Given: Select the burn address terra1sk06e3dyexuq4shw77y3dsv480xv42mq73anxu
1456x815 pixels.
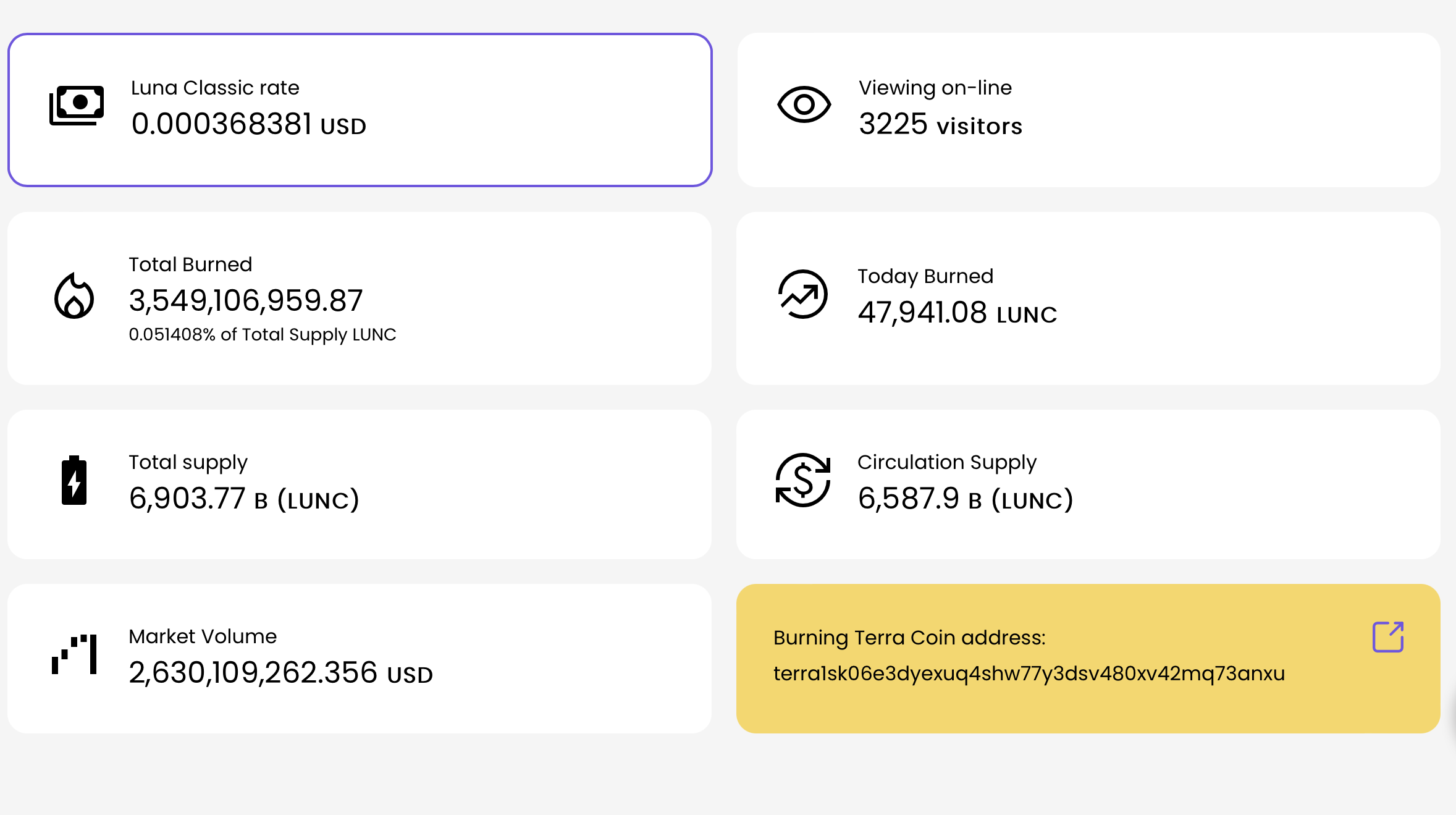Looking at the screenshot, I should (1029, 673).
